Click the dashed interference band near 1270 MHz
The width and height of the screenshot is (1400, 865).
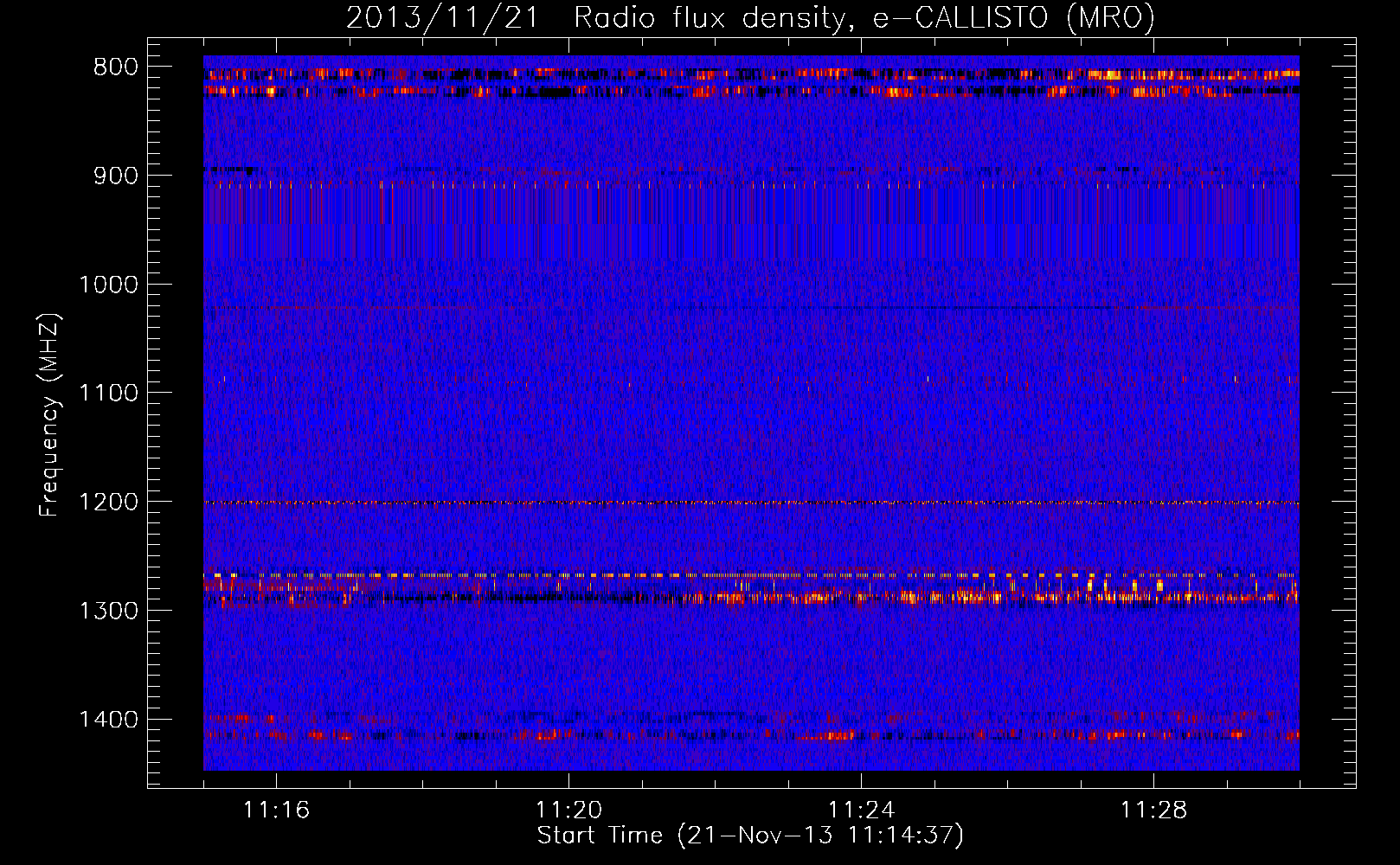751,575
